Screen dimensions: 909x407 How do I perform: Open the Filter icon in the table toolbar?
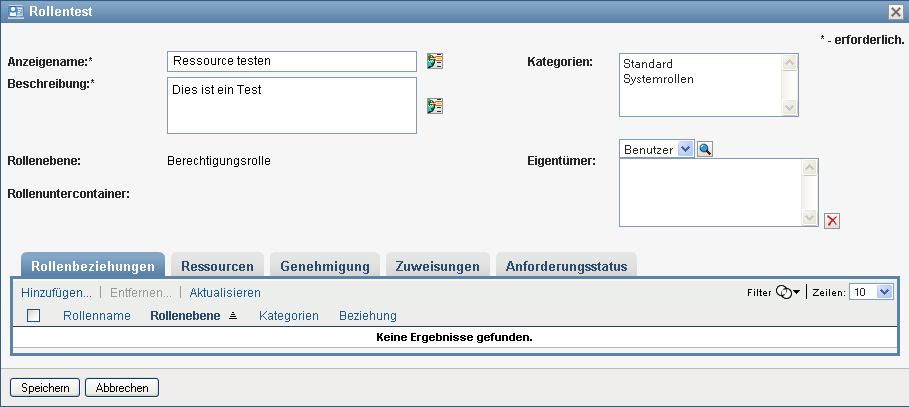click(788, 292)
